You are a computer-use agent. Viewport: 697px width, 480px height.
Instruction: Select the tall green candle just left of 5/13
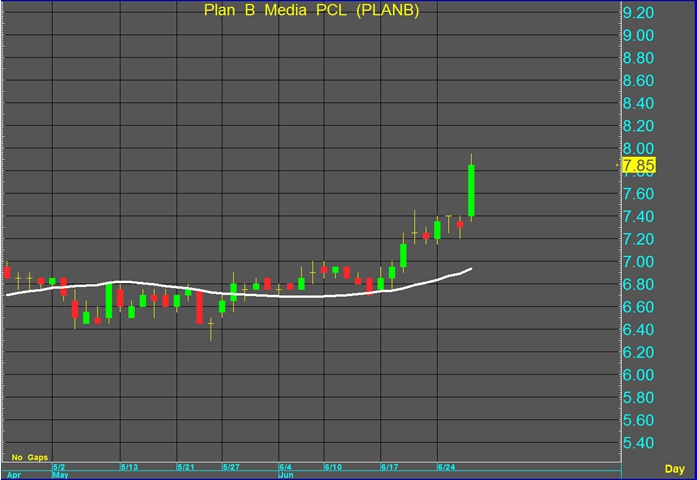coord(109,301)
